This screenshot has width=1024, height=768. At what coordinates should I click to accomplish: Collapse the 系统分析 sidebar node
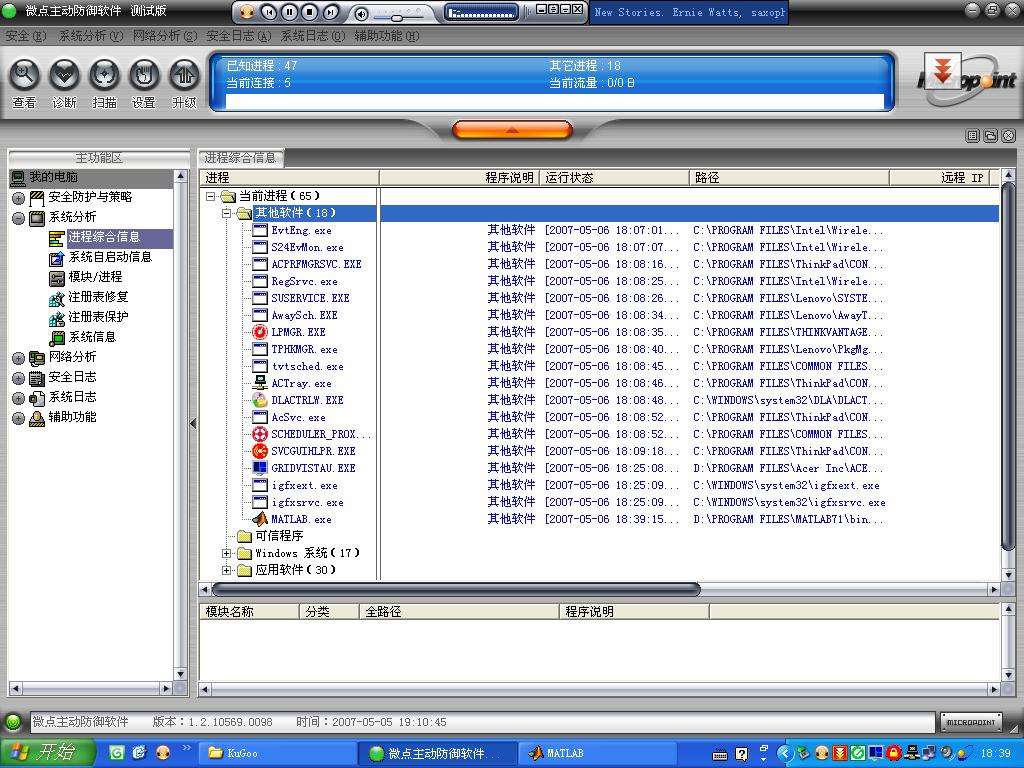18,218
